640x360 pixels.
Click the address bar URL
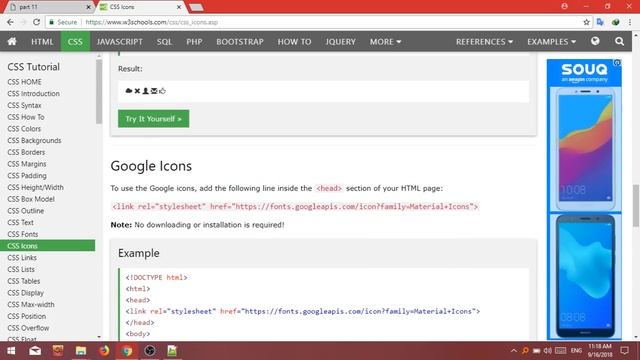pos(152,22)
